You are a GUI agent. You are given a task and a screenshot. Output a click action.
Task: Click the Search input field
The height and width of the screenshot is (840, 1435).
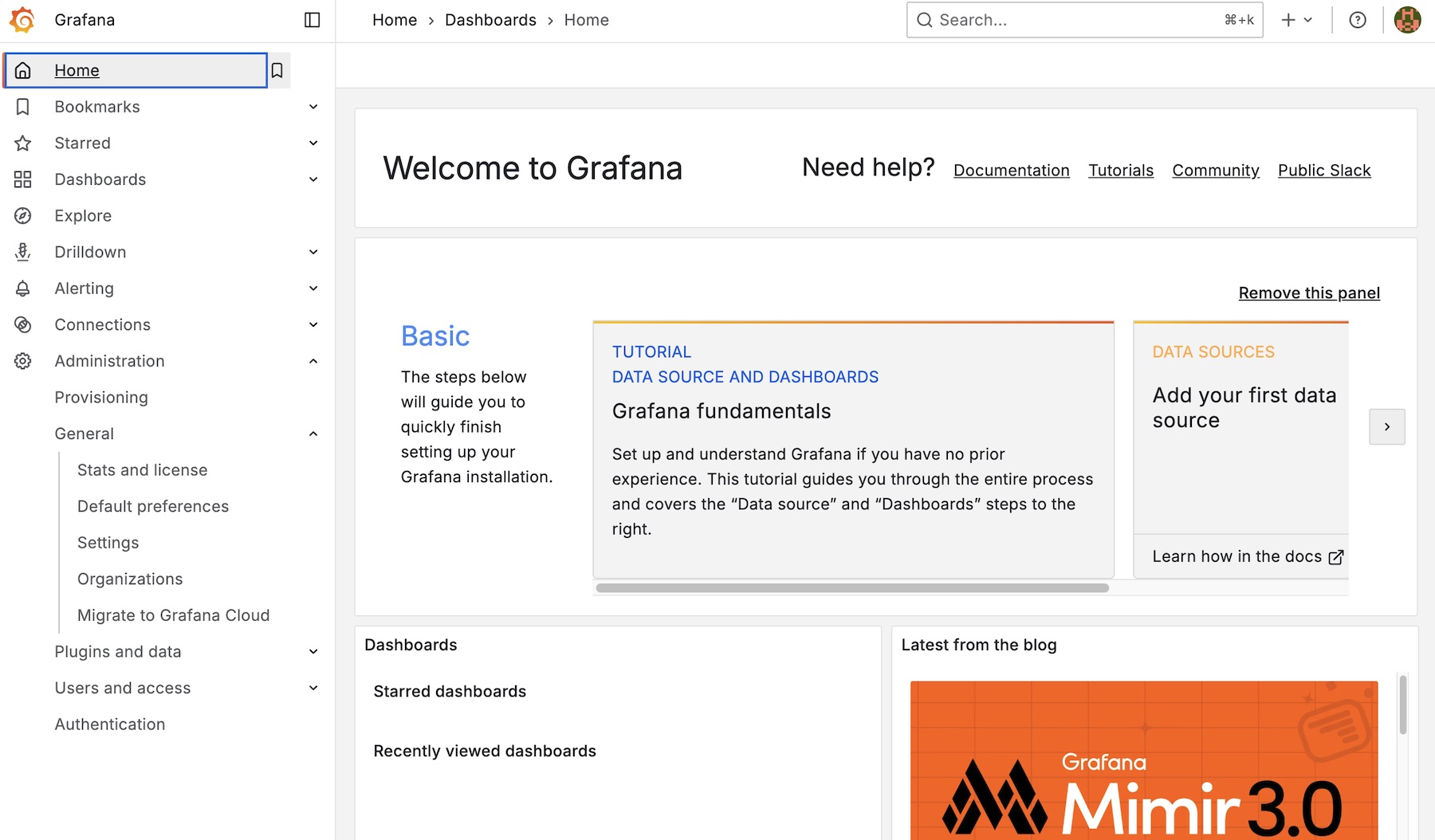point(1076,20)
